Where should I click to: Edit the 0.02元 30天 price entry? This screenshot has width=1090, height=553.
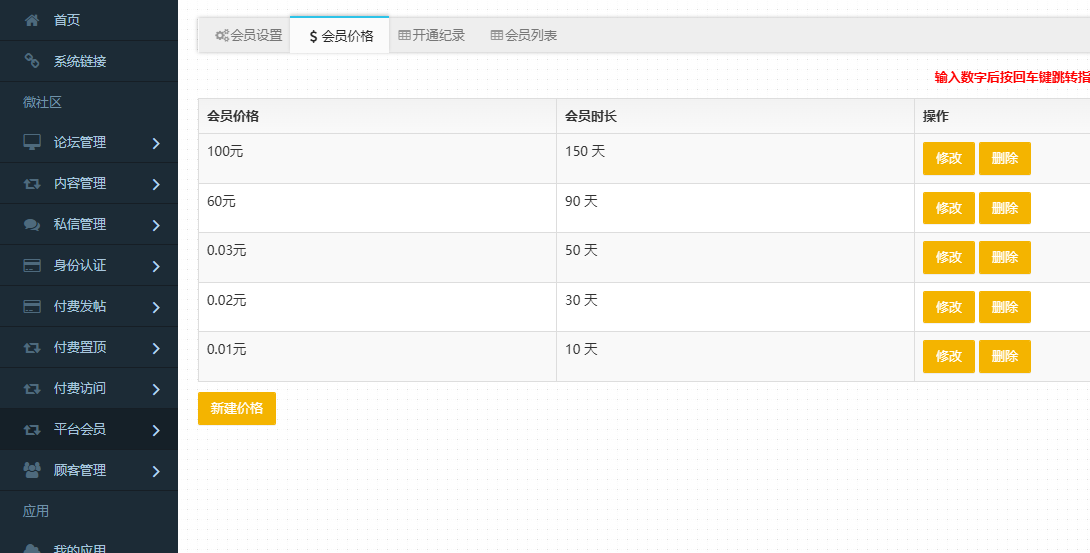coord(948,307)
